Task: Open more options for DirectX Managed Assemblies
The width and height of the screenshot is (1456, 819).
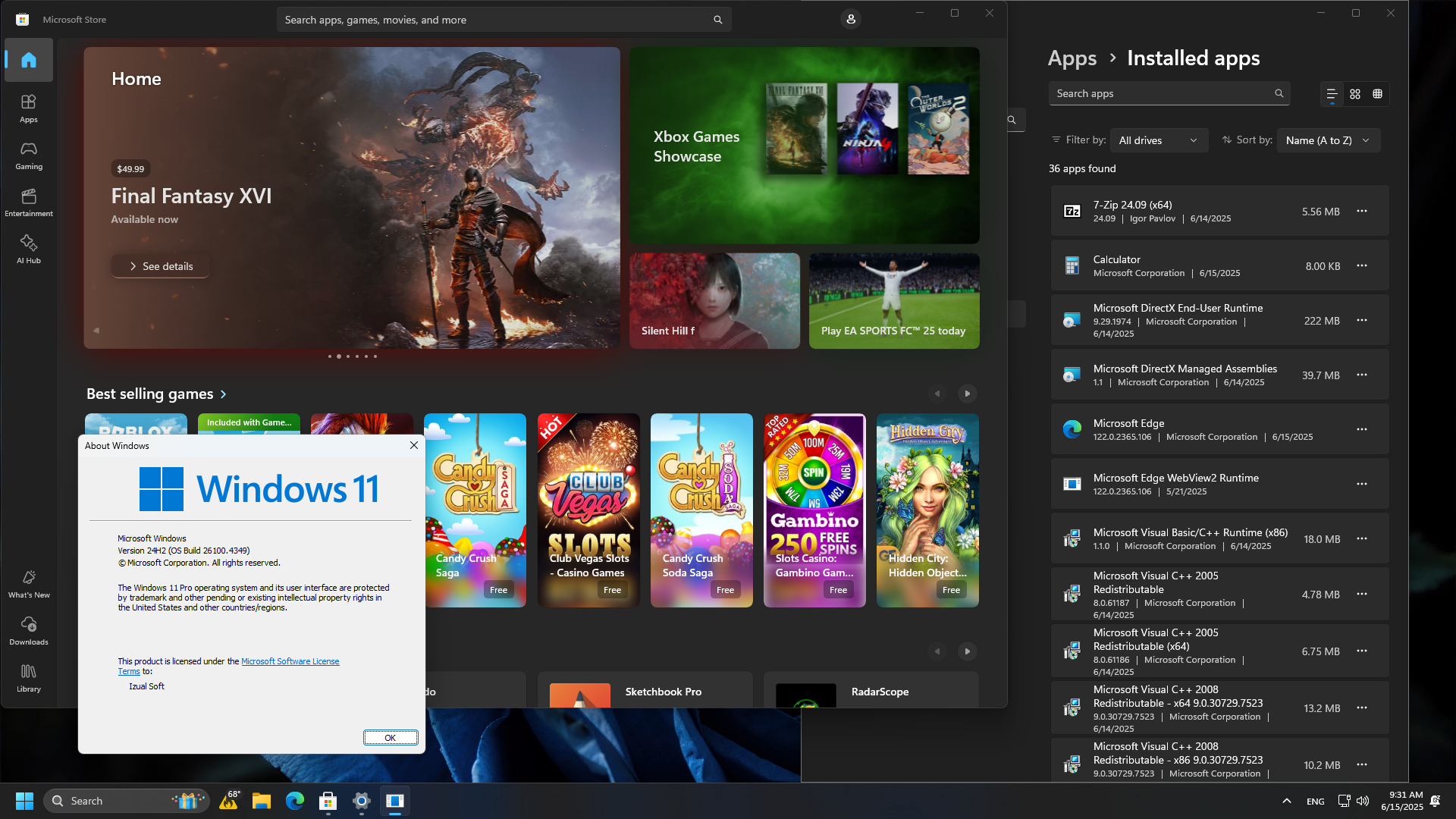Action: click(1362, 375)
